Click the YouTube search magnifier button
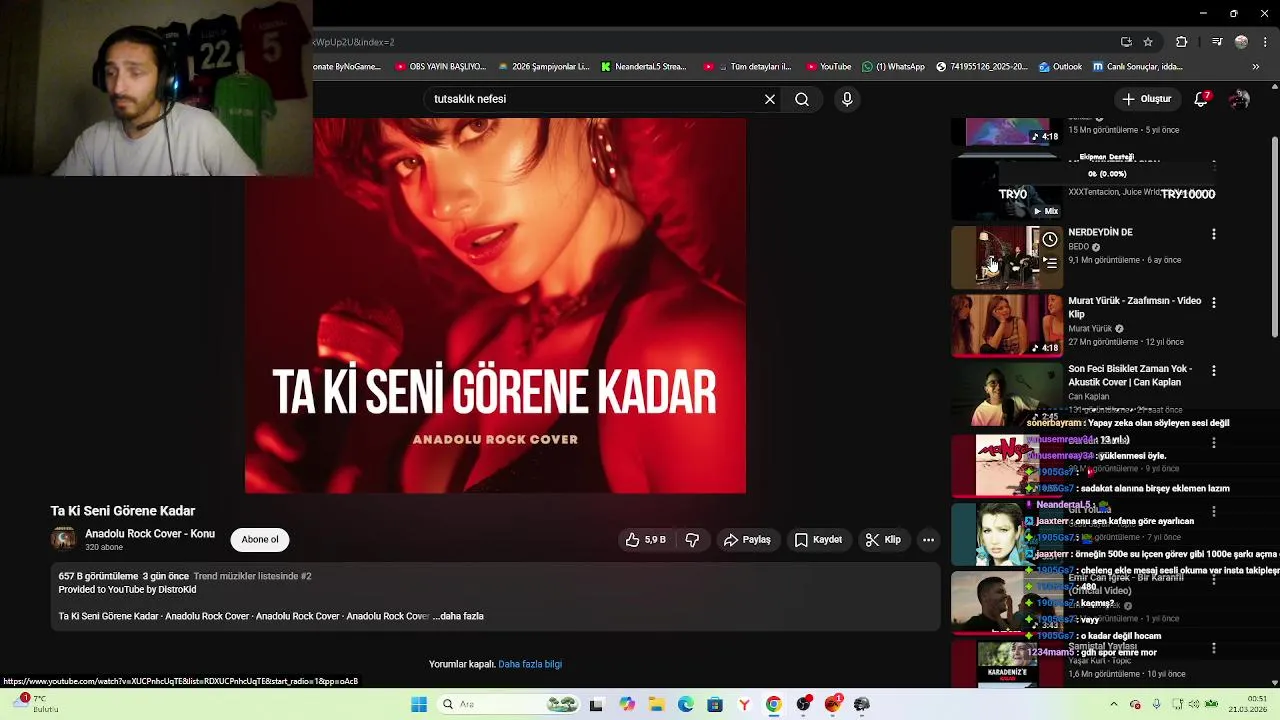The image size is (1280, 720). click(802, 99)
